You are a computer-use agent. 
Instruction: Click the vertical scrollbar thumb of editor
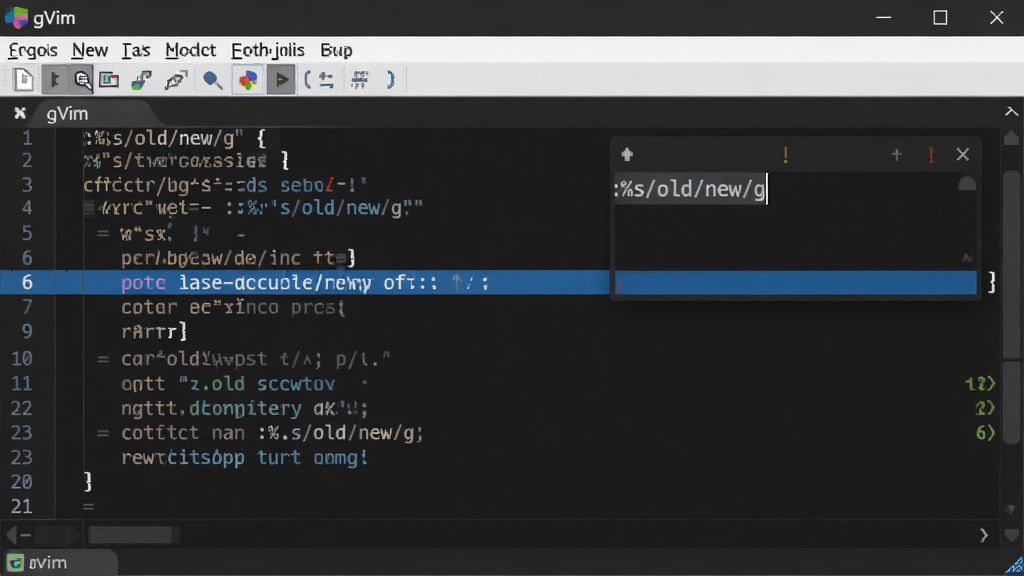[x=1011, y=264]
